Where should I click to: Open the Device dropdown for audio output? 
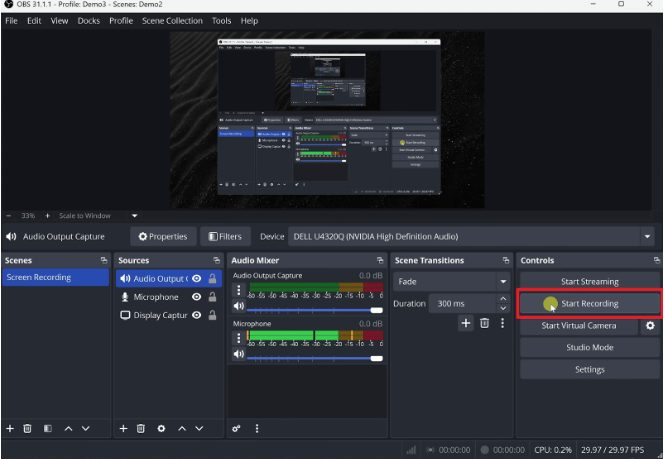(648, 237)
